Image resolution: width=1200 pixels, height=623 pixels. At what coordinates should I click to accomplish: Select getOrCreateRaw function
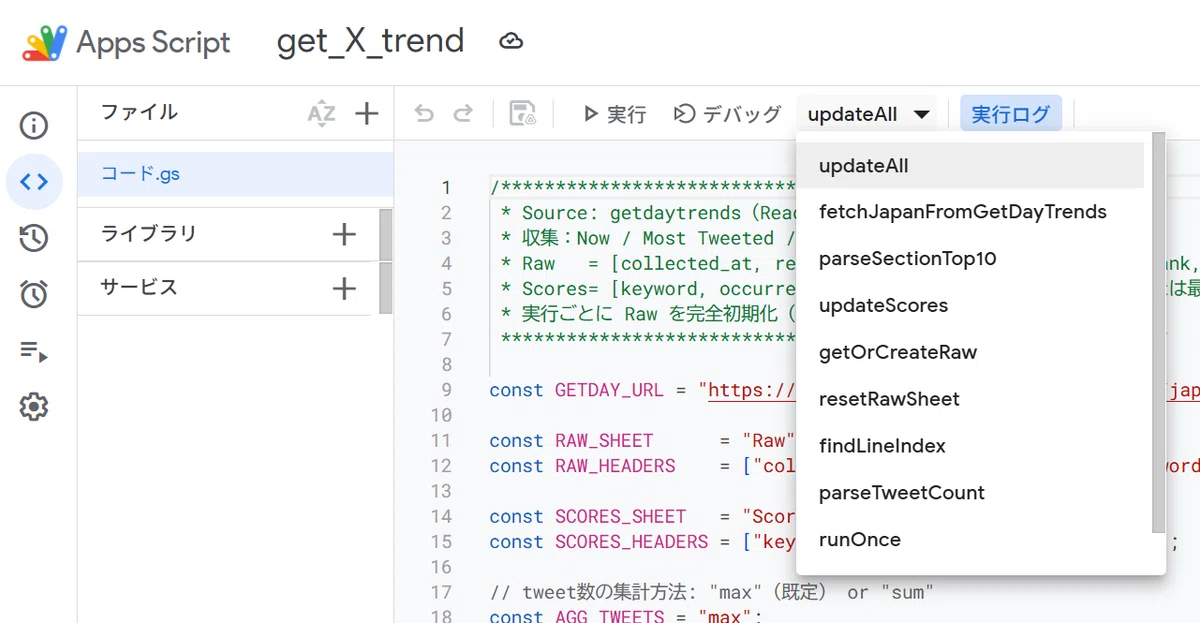coord(970,352)
